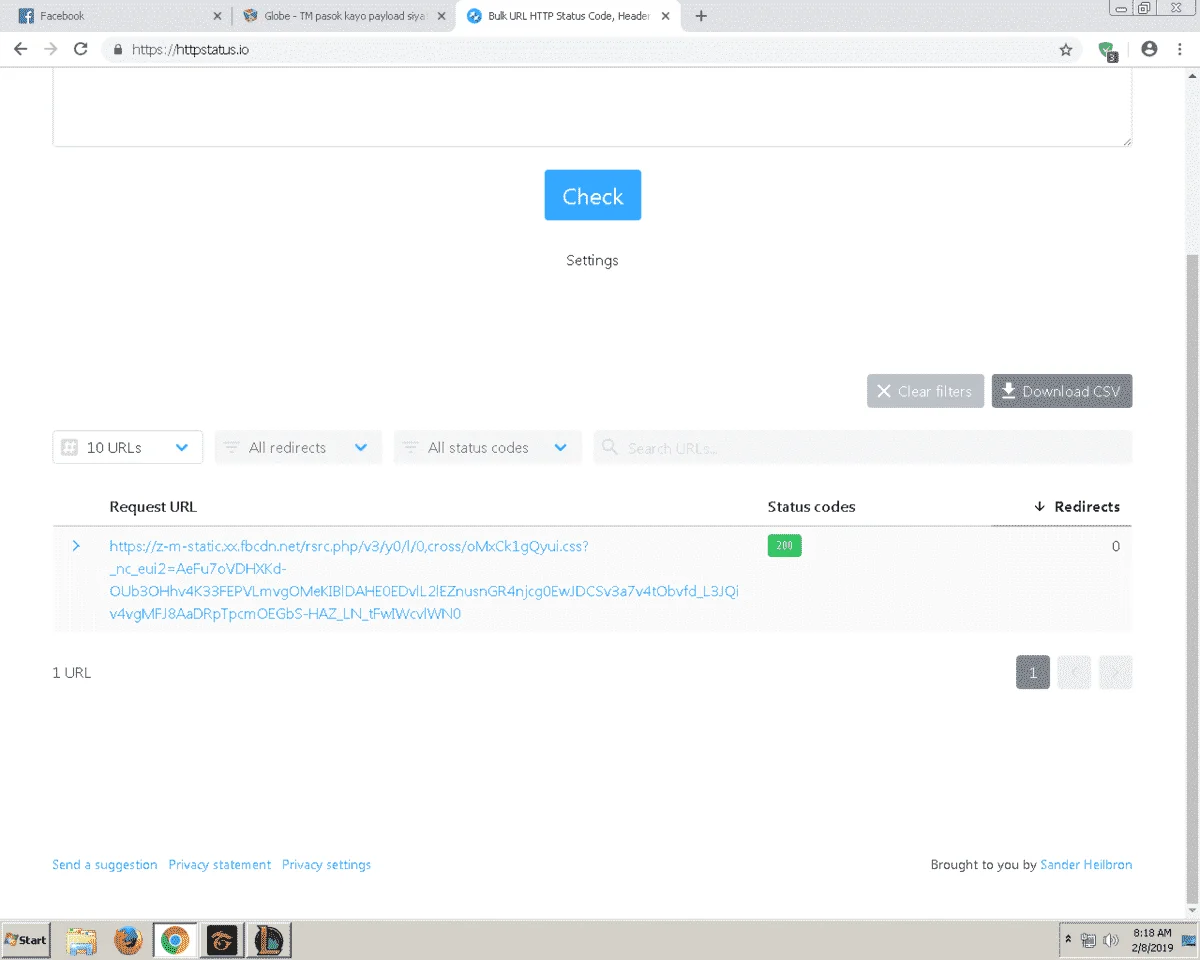Open the Windows Start button
1200x960 pixels.
click(x=27, y=940)
